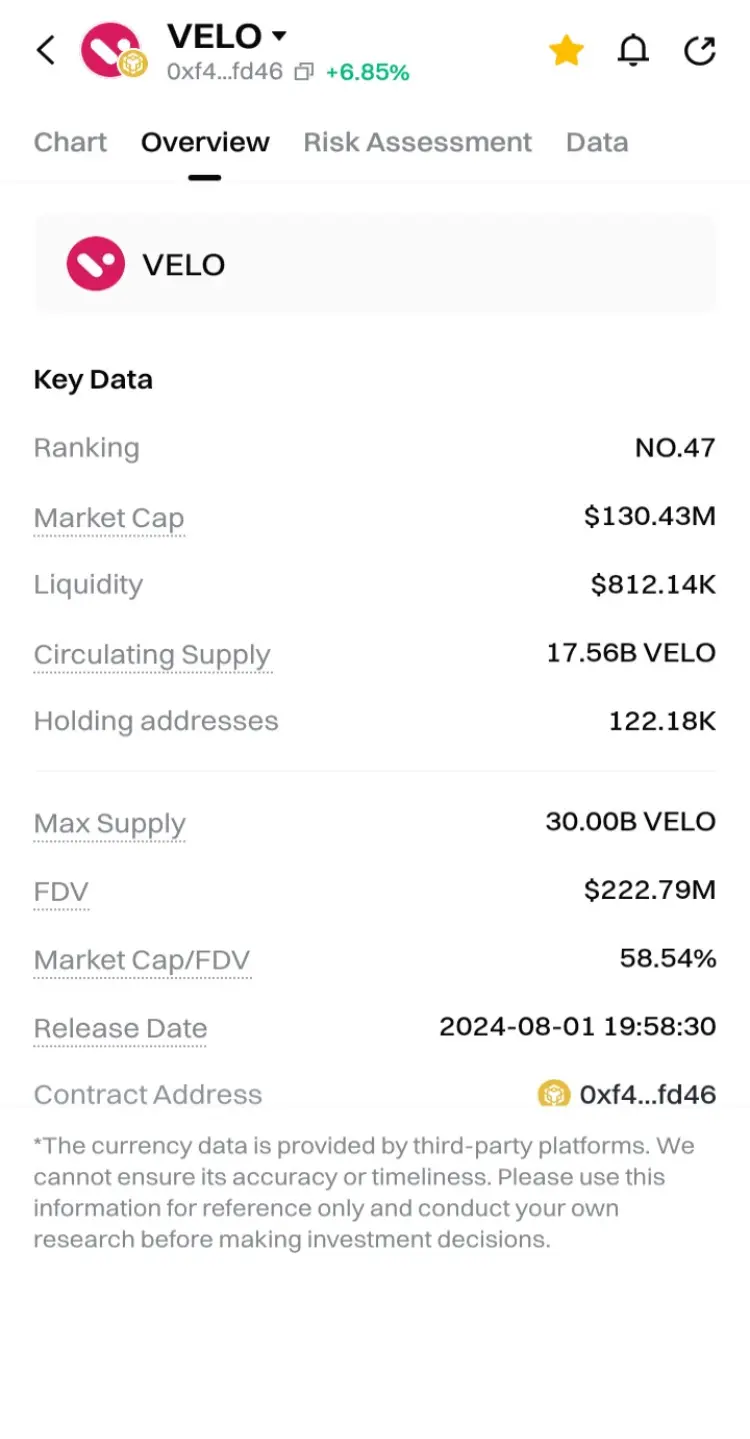
Task: Show Market Cap definition tooltip
Action: (109, 518)
